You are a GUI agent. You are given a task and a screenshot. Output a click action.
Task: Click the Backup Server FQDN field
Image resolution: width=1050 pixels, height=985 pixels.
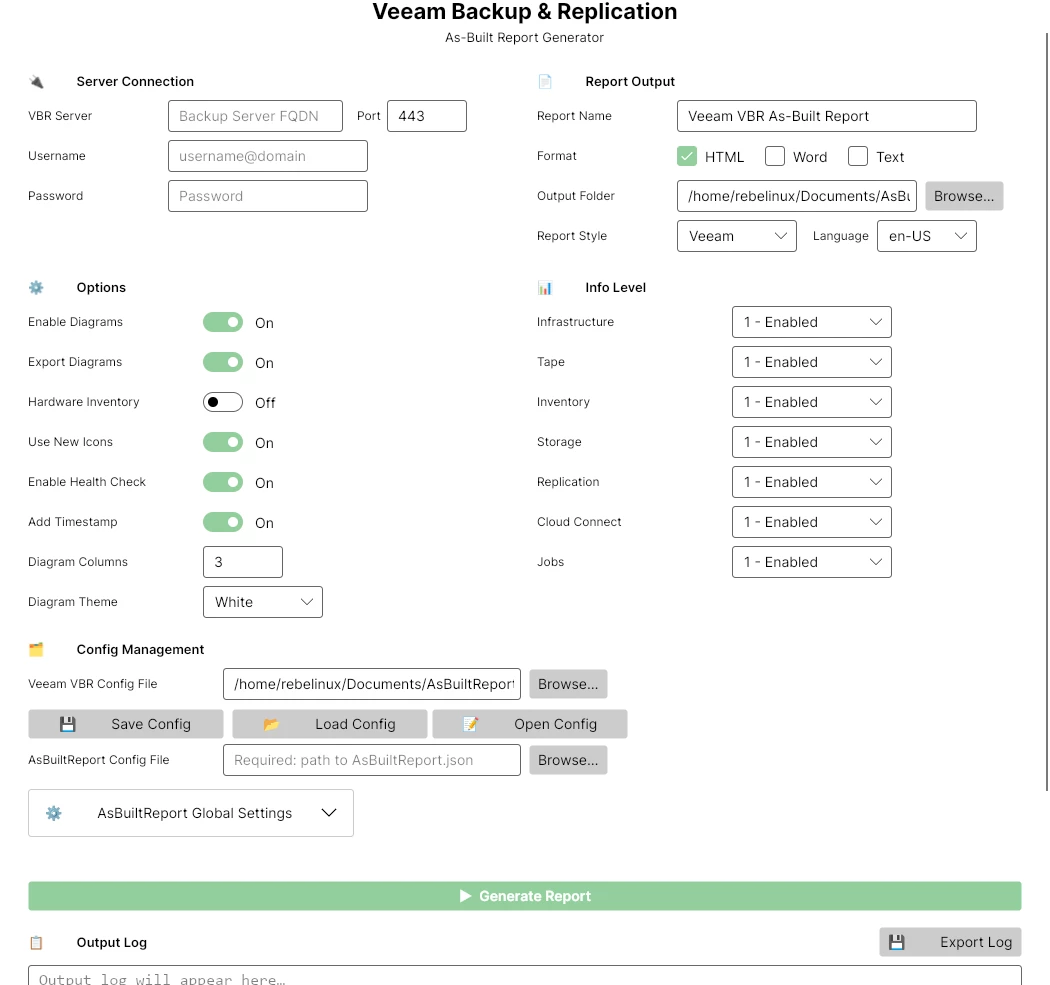point(255,117)
